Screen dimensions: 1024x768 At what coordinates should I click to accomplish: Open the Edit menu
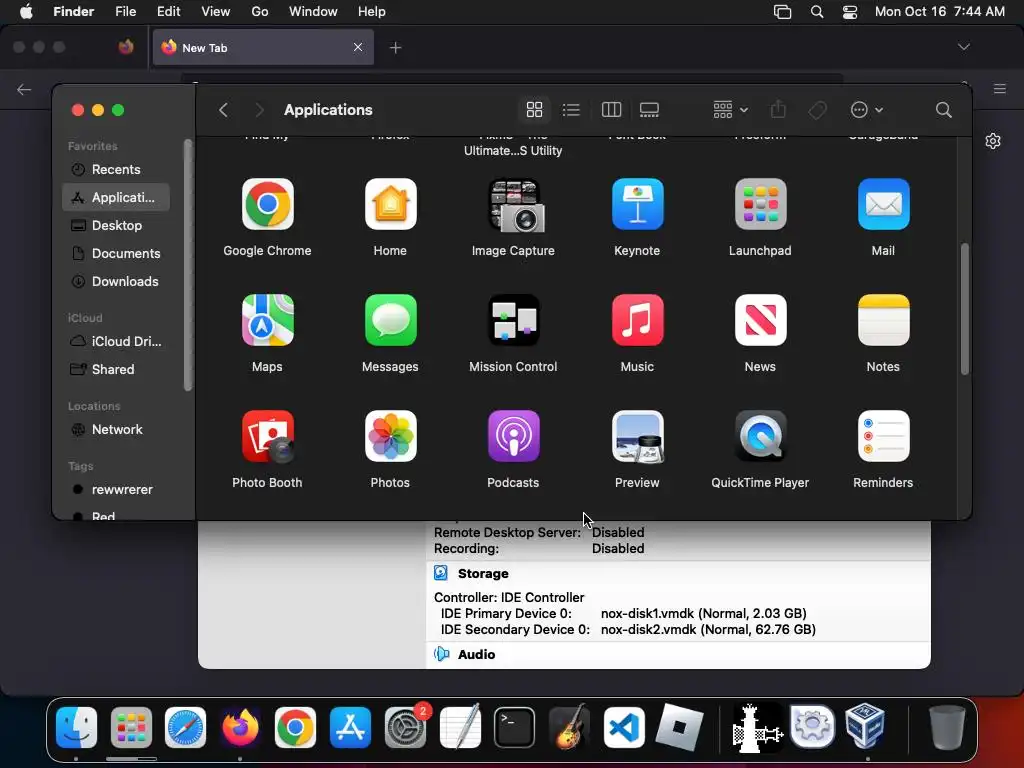168,12
